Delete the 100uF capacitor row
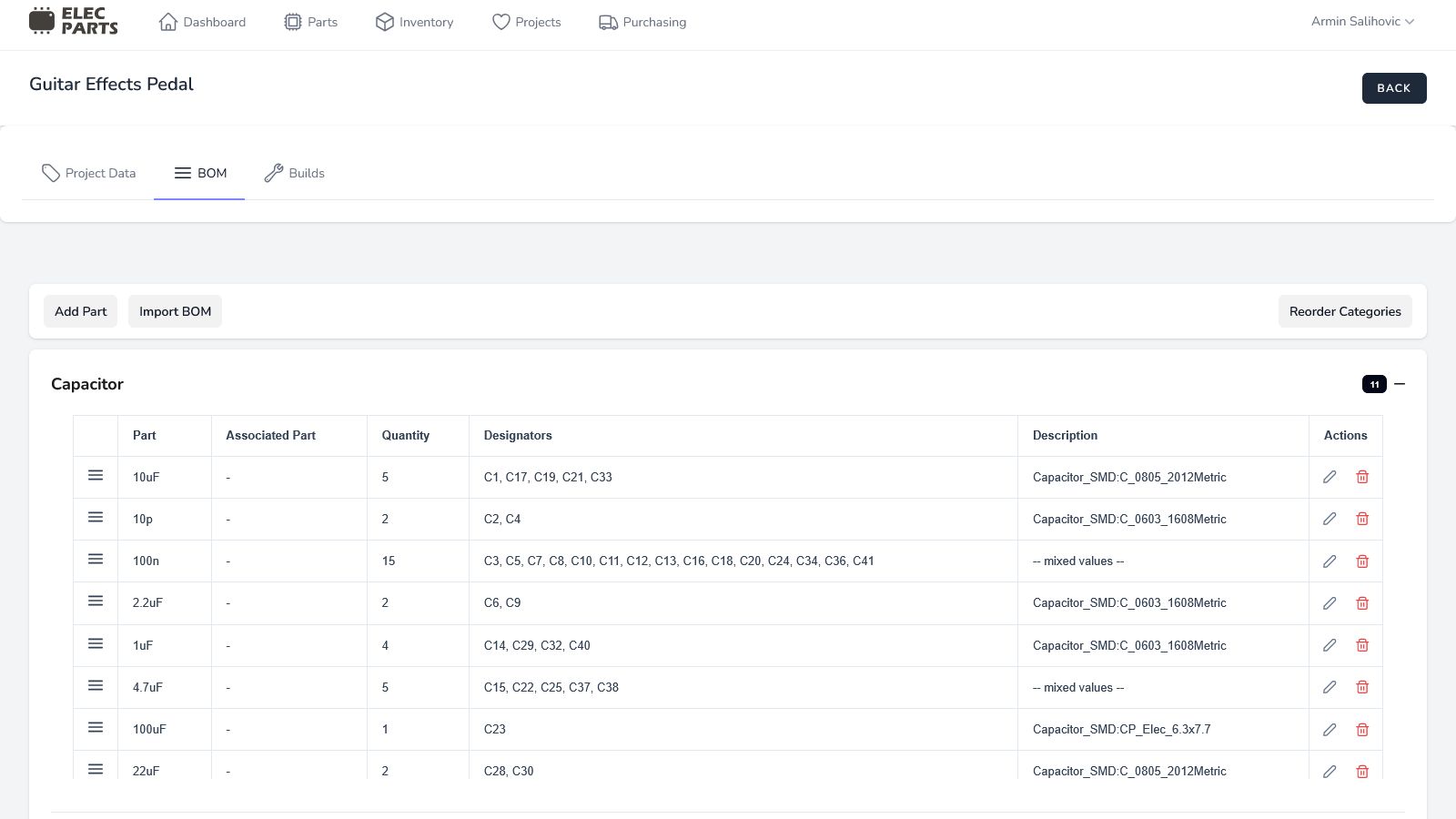This screenshot has width=1456, height=819. click(1362, 730)
